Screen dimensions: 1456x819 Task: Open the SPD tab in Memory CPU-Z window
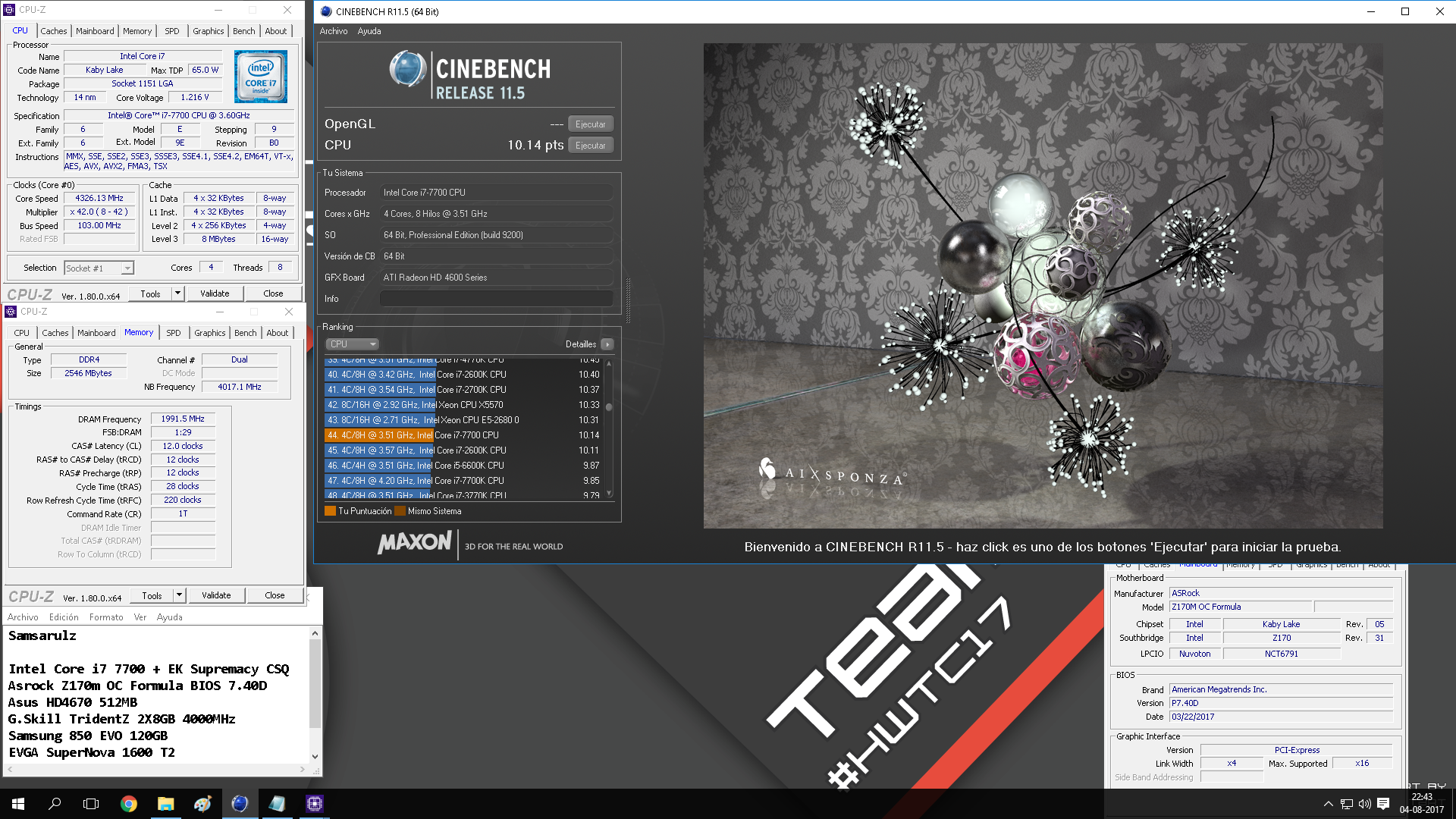[174, 333]
